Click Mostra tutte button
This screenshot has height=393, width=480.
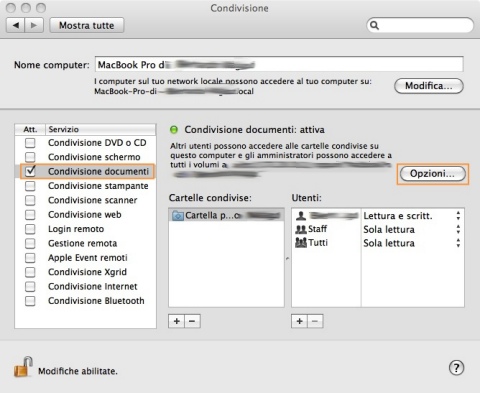87,25
